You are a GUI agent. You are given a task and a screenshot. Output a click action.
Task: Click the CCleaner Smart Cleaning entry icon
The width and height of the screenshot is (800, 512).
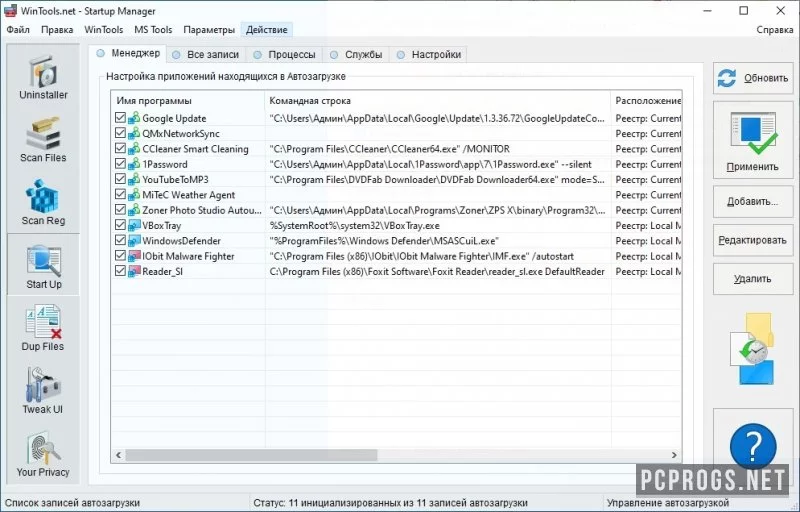pyautogui.click(x=134, y=149)
